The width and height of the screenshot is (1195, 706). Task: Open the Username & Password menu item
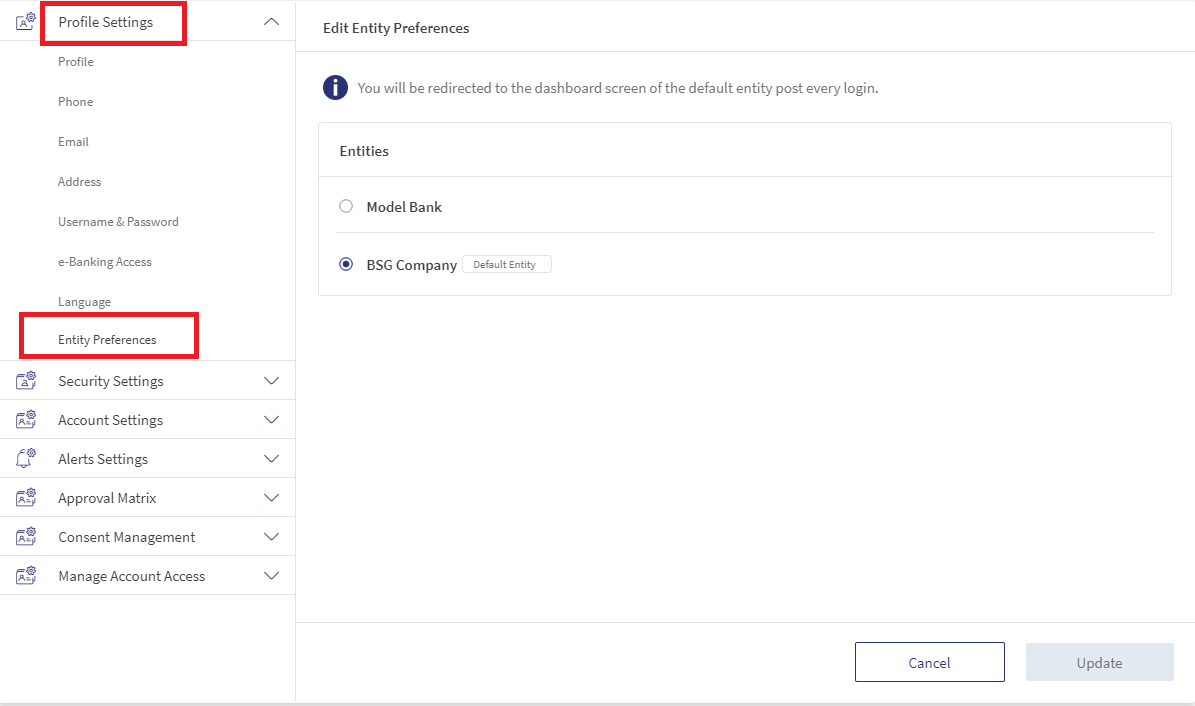(x=118, y=222)
